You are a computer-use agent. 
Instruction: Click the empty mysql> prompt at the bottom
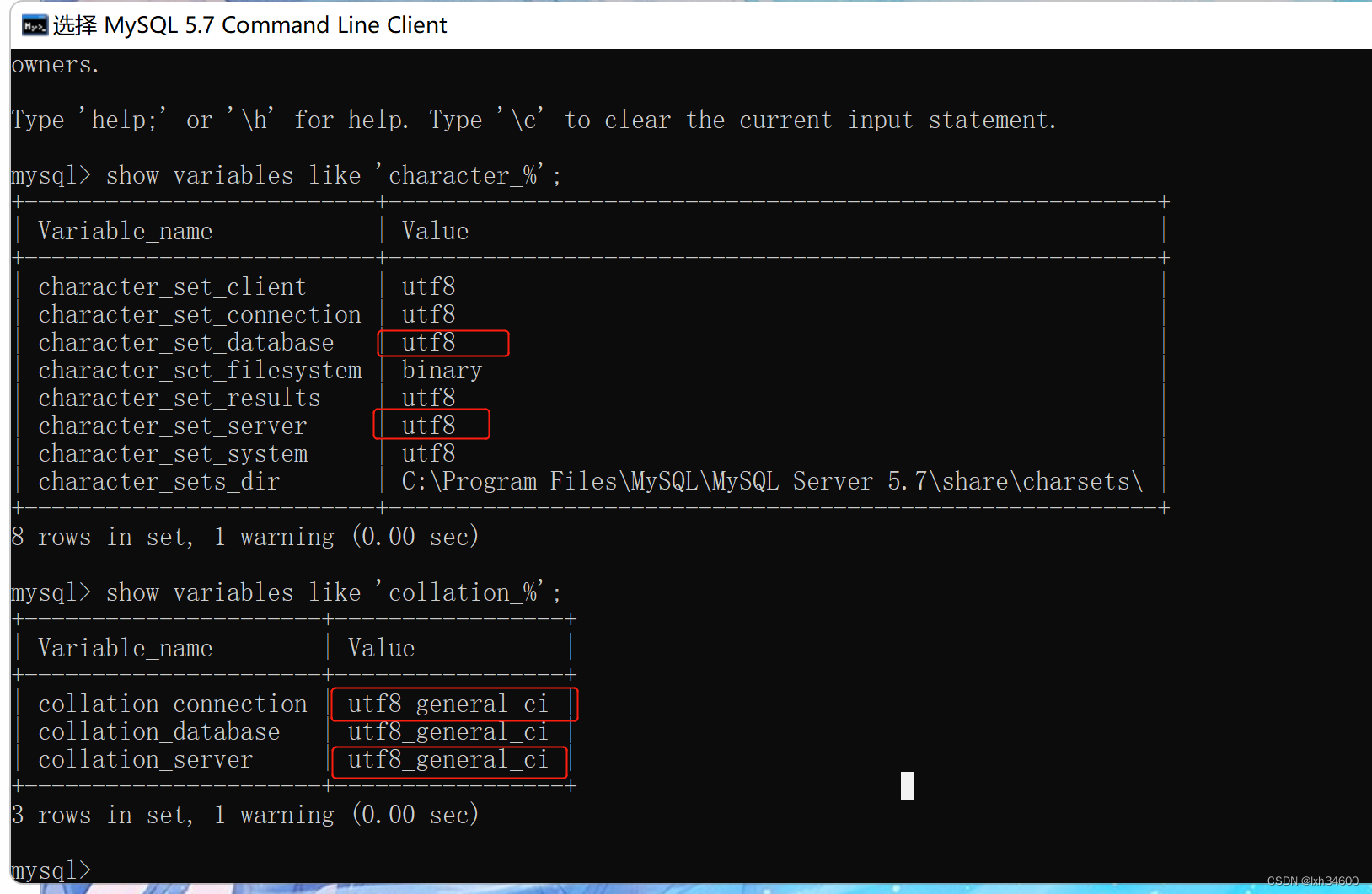(51, 870)
